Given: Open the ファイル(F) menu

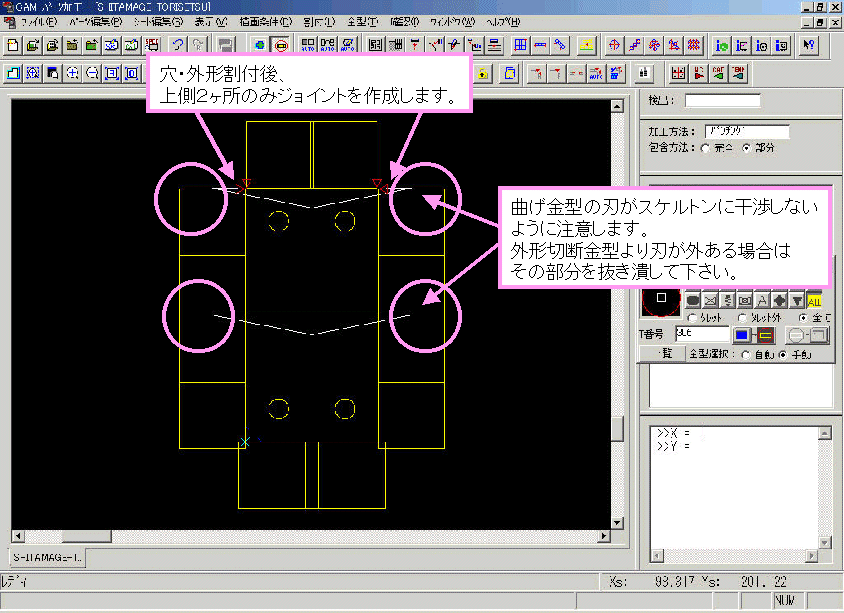Looking at the screenshot, I should pos(38,22).
